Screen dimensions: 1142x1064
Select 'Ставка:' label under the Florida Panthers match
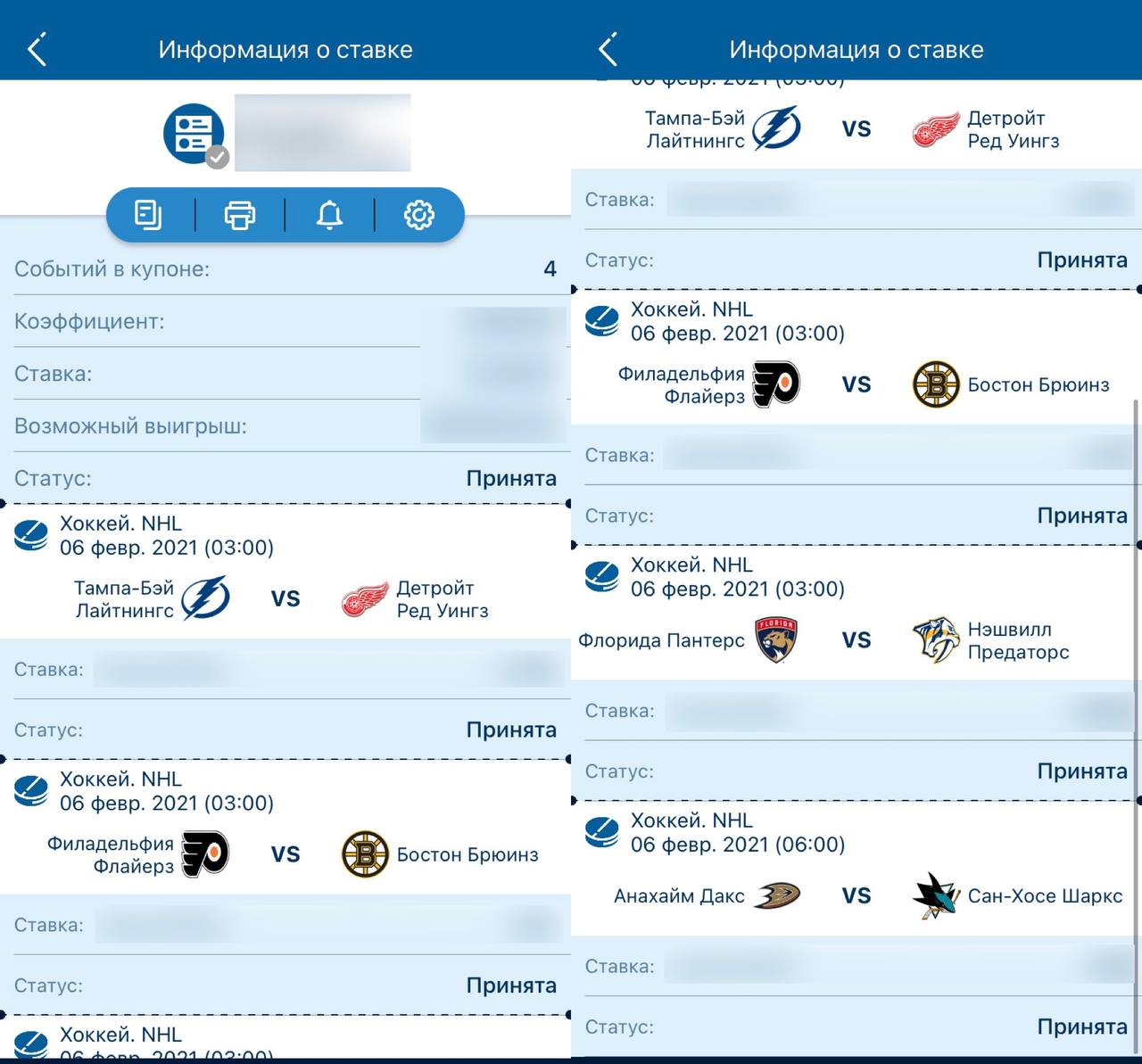619,711
